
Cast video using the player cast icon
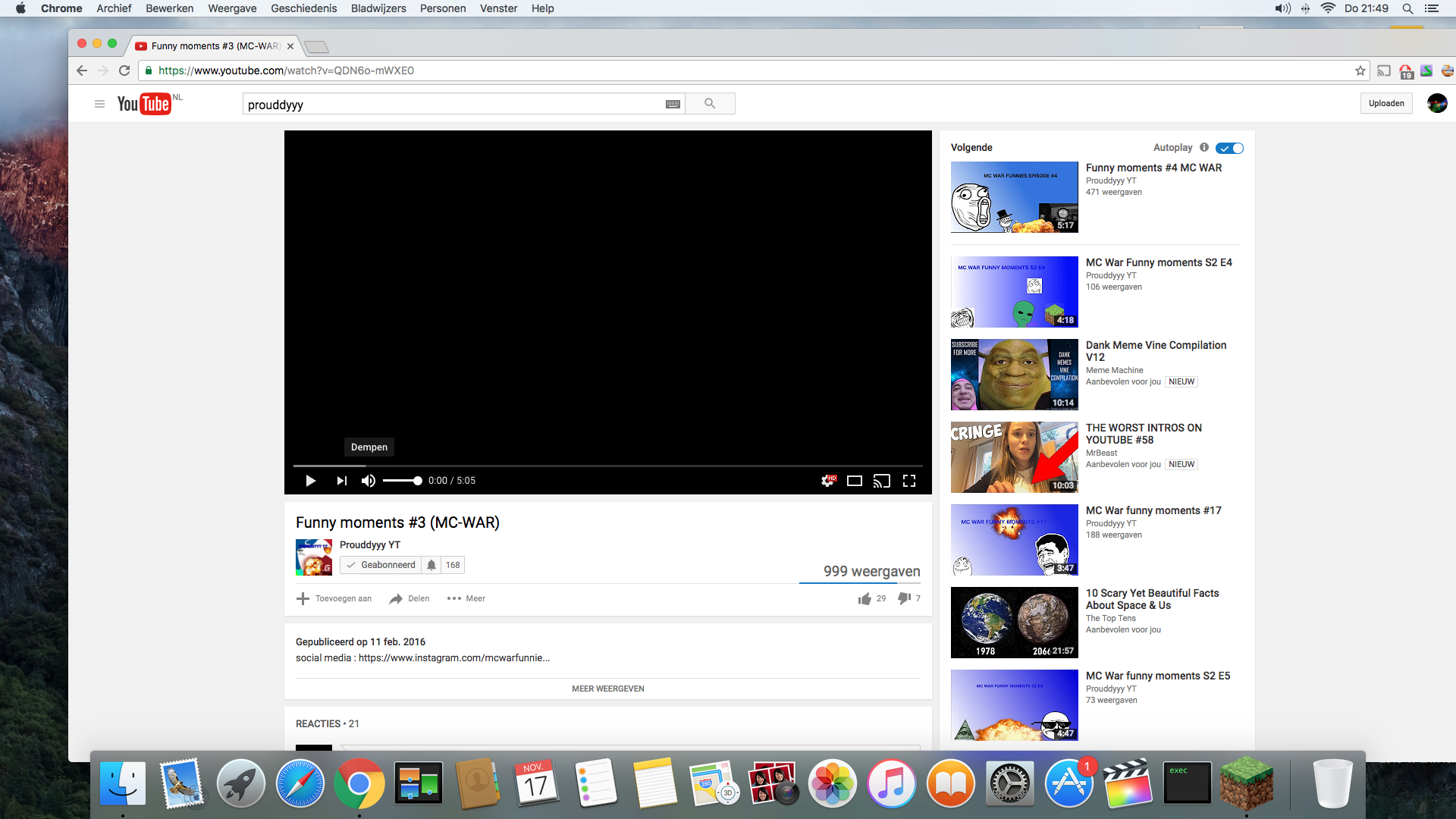[881, 481]
